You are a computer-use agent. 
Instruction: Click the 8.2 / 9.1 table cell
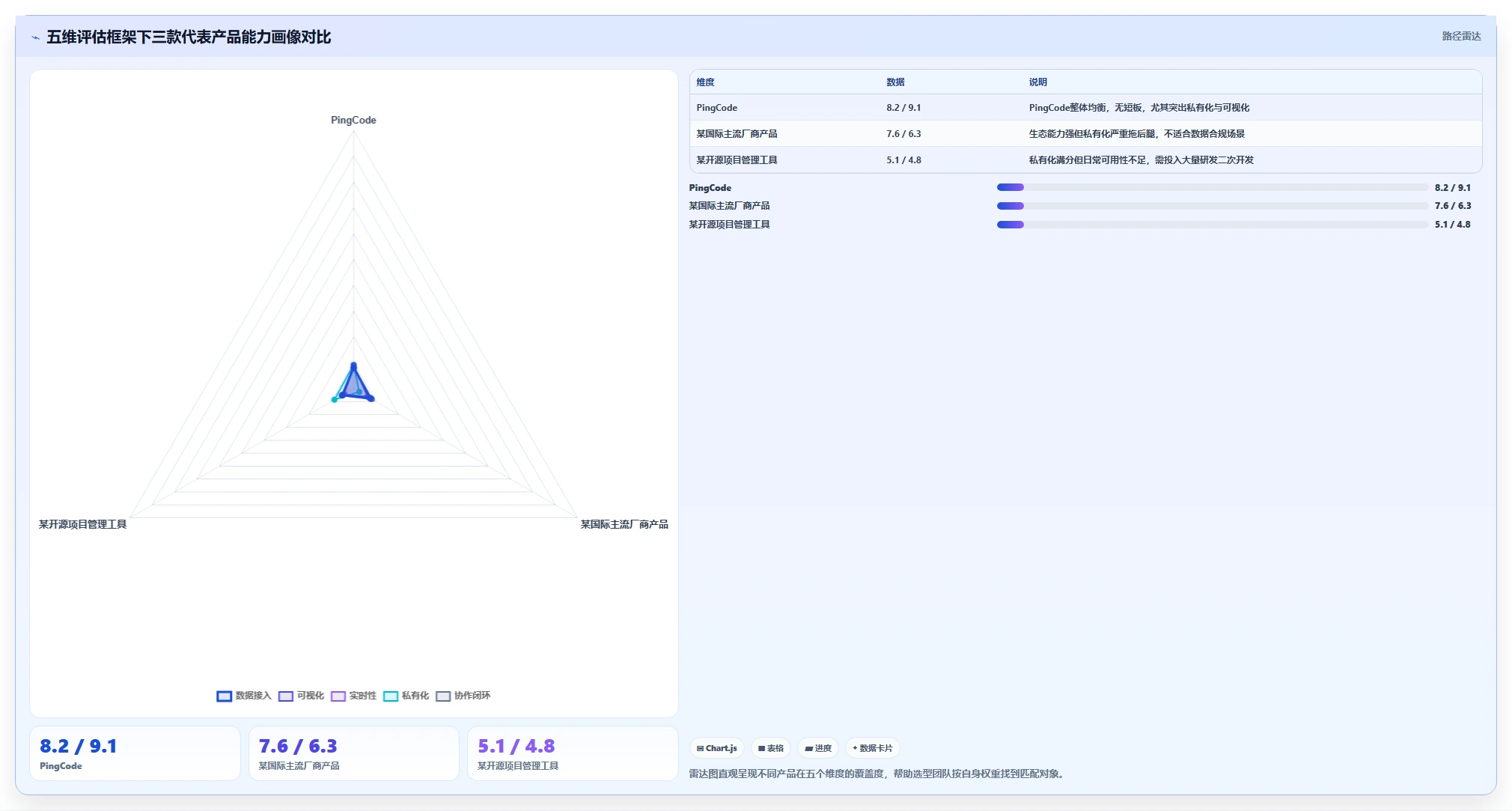[903, 108]
